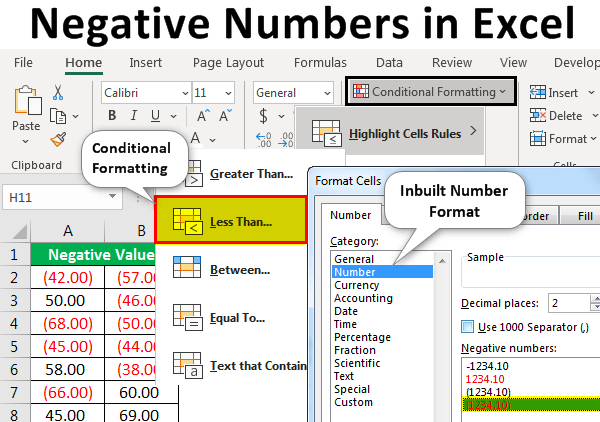This screenshot has height=422, width=600.
Task: Open the font name Calibri dropdown
Action: 185,93
